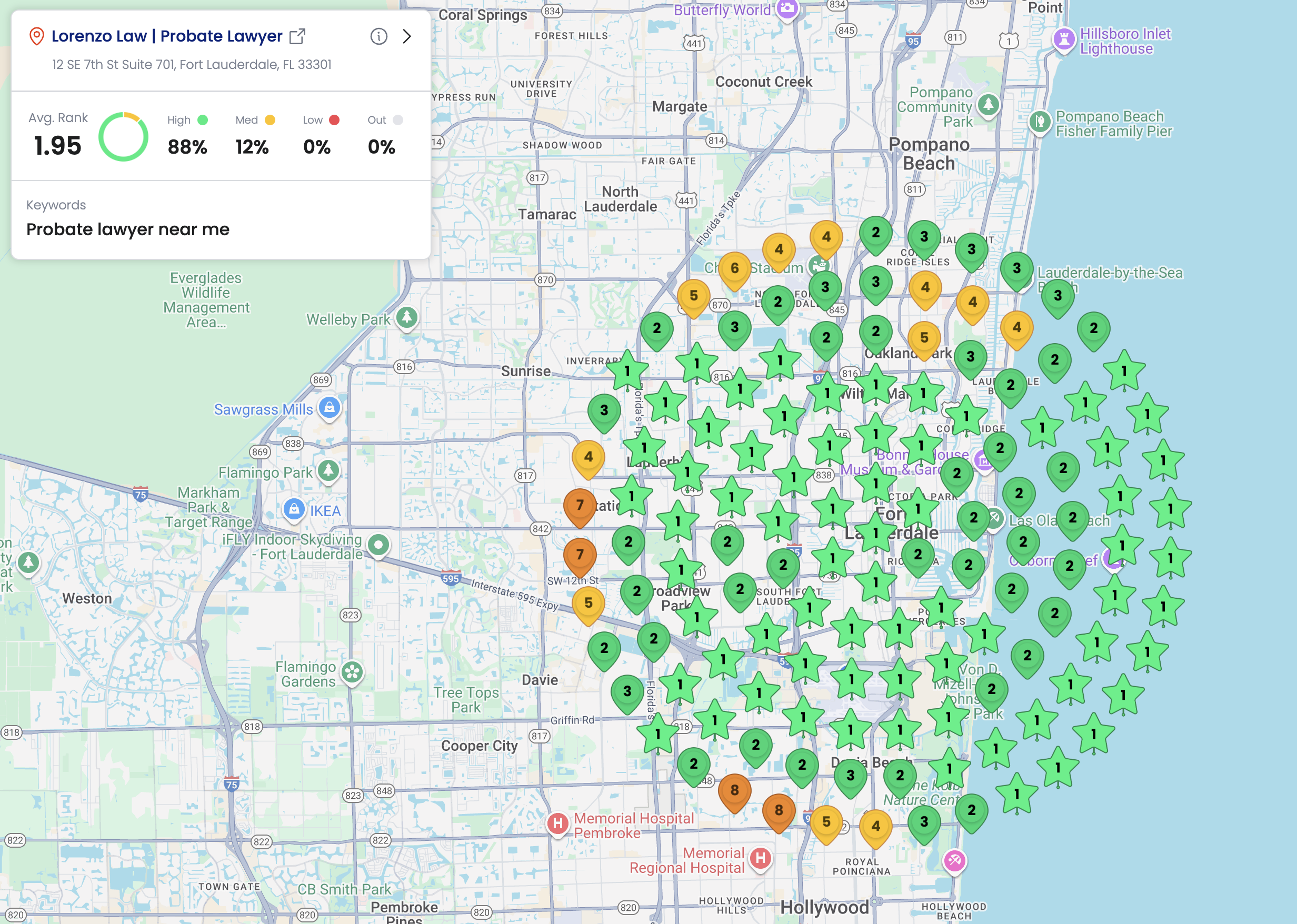The image size is (1297, 924).
Task: Click the green High rank legend dot
Action: coord(203,120)
